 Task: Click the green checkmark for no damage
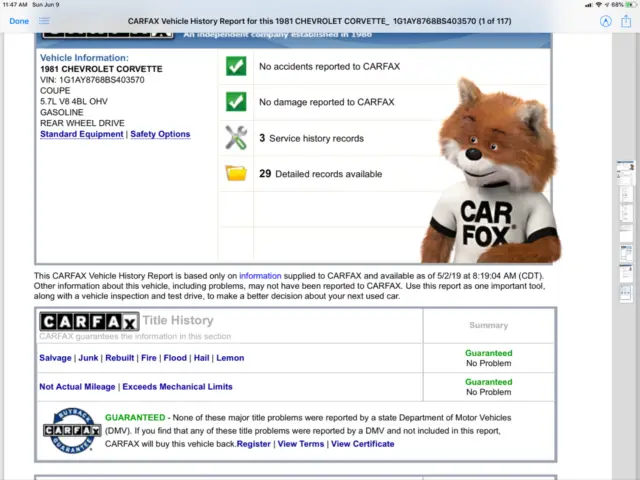(236, 102)
